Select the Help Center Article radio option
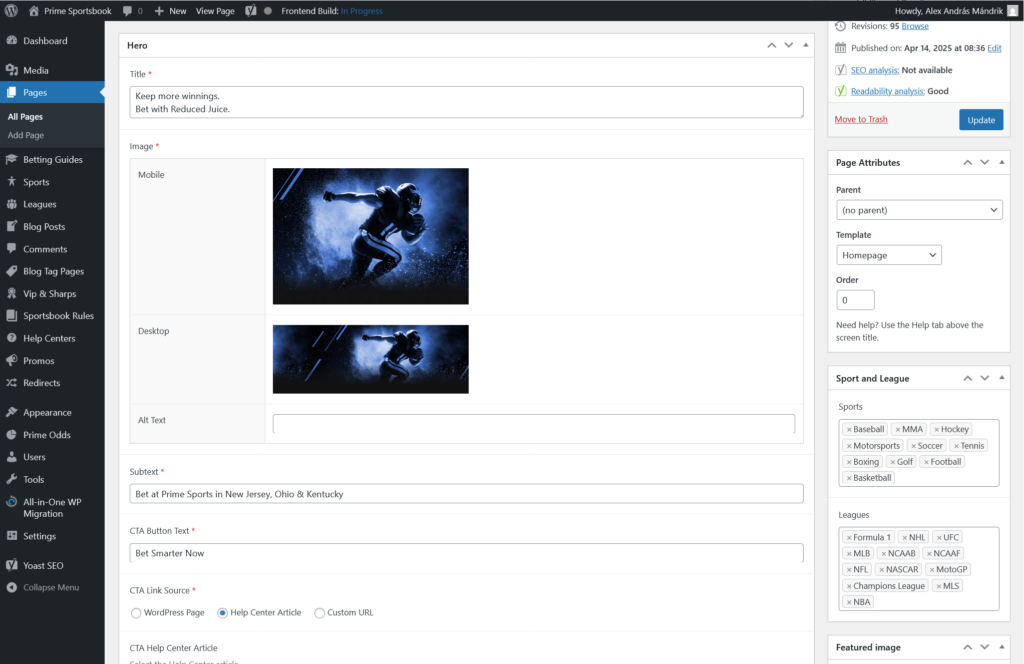The image size is (1024, 664). (223, 612)
